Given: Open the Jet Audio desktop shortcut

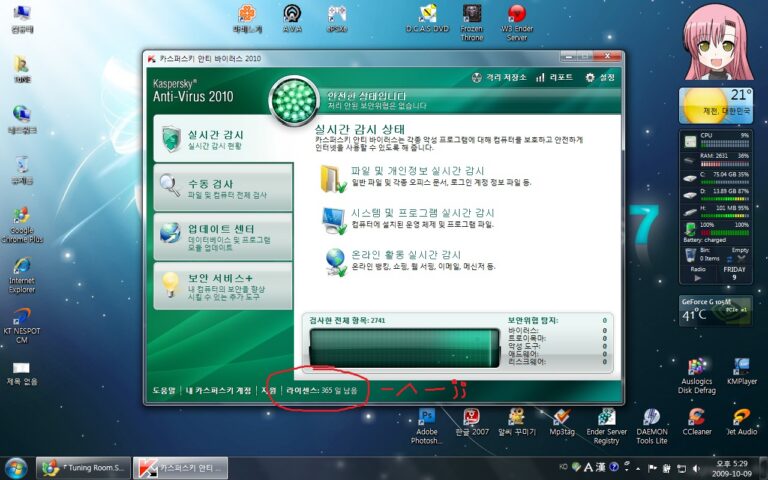Looking at the screenshot, I should (x=742, y=422).
